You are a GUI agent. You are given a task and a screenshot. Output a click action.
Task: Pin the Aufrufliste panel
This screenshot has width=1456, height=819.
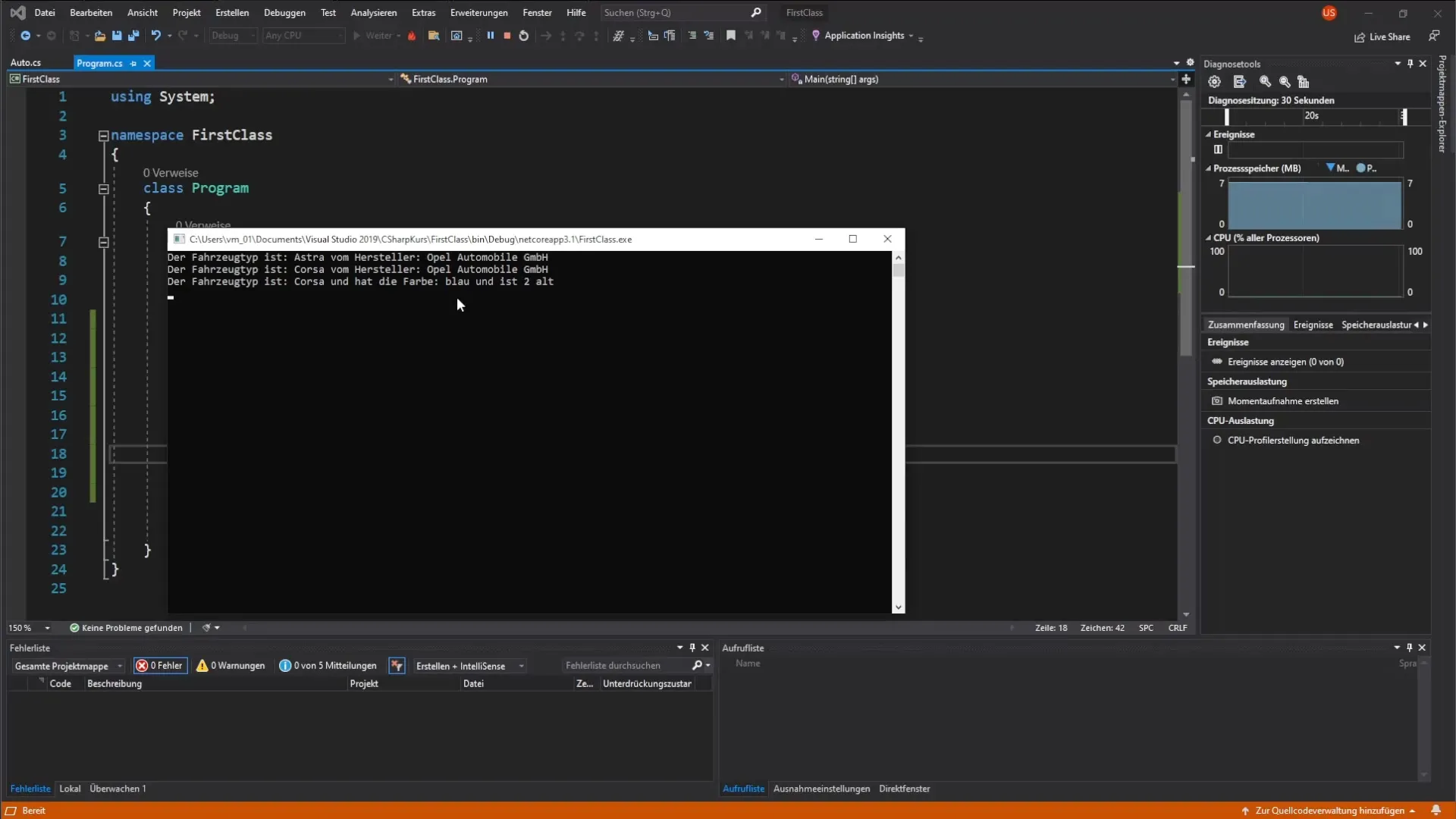(1409, 648)
